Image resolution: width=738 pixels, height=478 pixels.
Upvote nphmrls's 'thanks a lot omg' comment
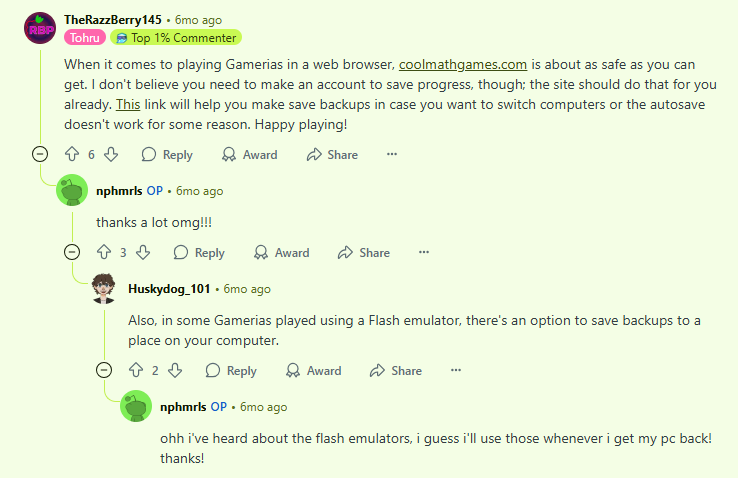pyautogui.click(x=104, y=253)
